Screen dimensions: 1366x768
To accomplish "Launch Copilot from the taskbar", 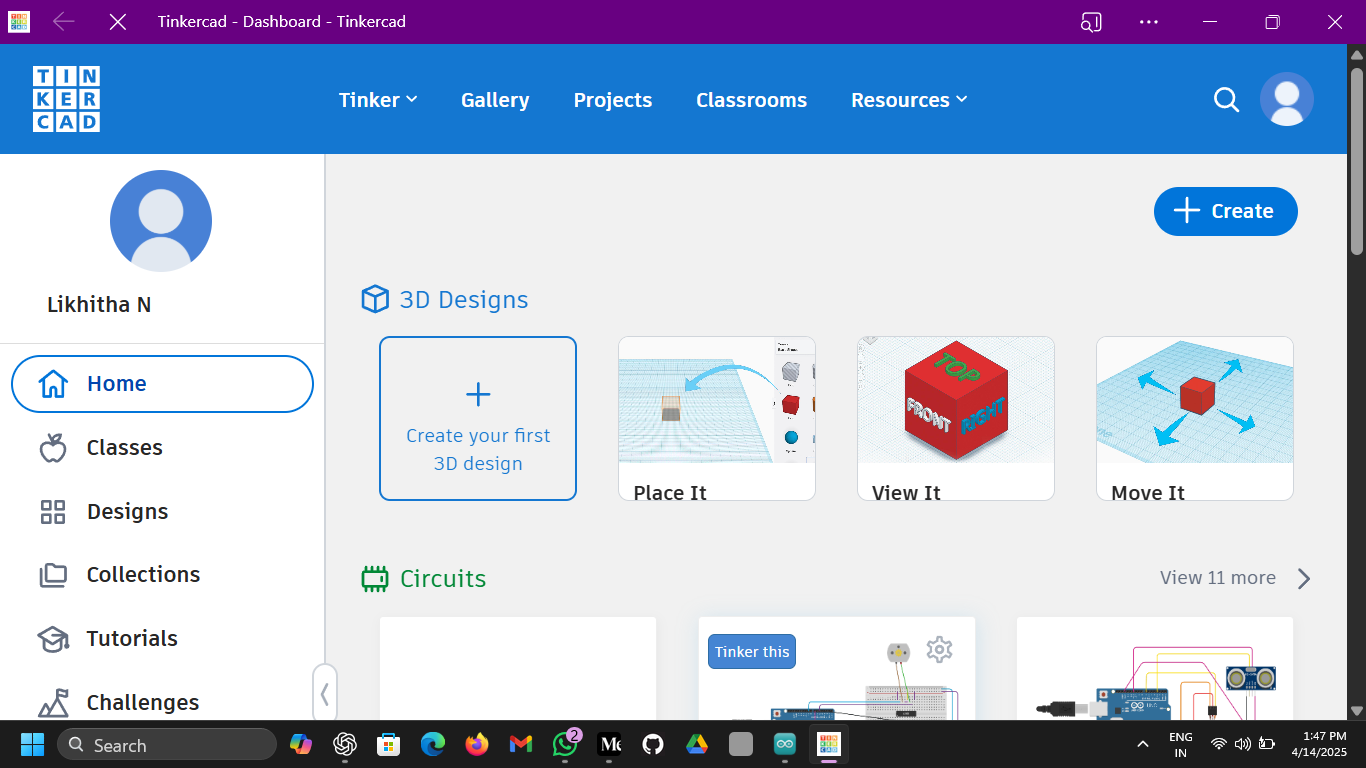I will coord(300,745).
